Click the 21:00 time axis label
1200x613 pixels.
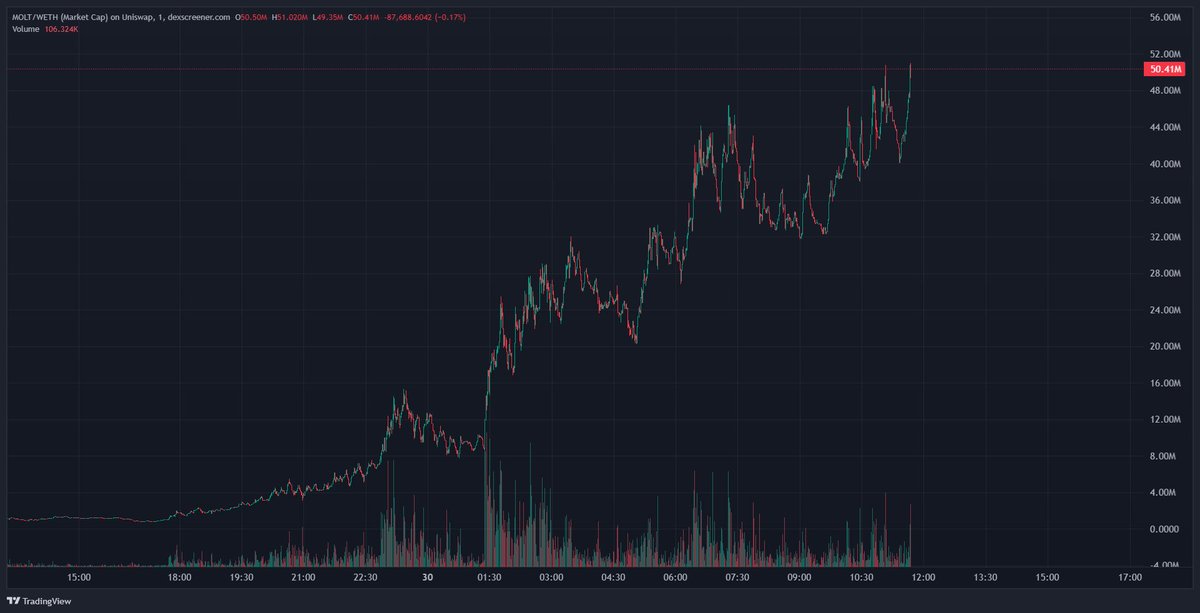click(x=303, y=577)
